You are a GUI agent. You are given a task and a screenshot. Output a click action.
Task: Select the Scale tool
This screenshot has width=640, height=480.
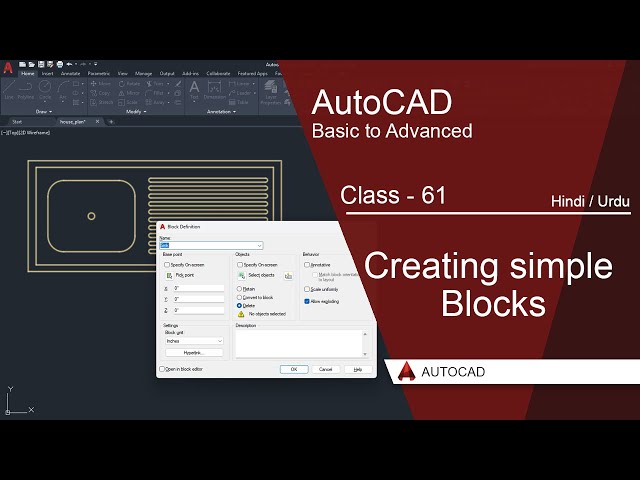(x=128, y=102)
